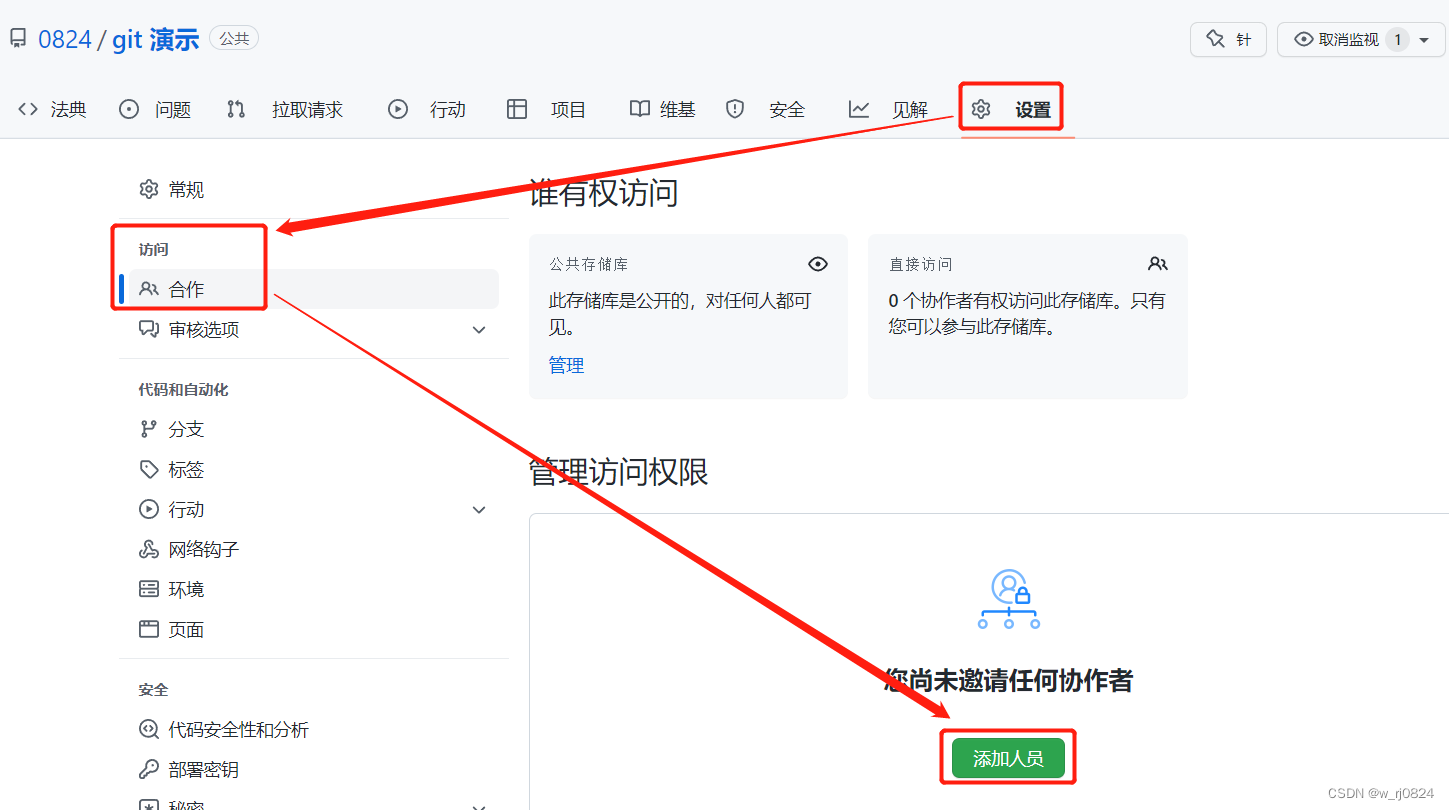Click the browser icon beside 页面

(x=149, y=629)
